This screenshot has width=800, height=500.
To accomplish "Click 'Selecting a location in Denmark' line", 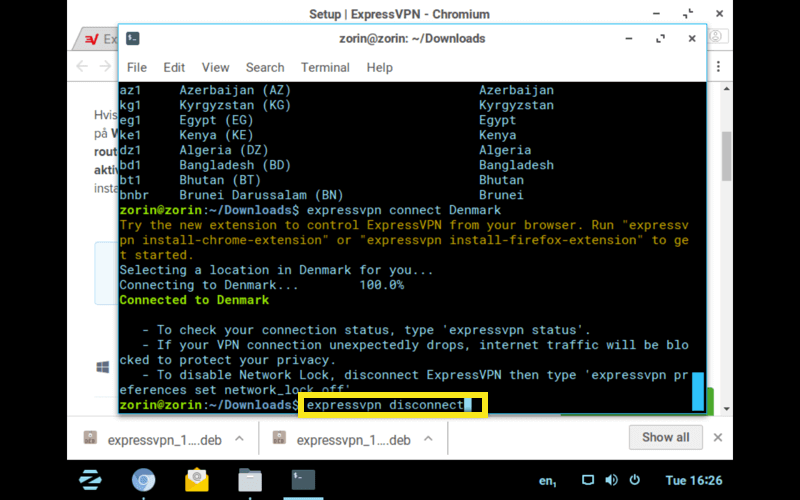I will click(x=277, y=270).
